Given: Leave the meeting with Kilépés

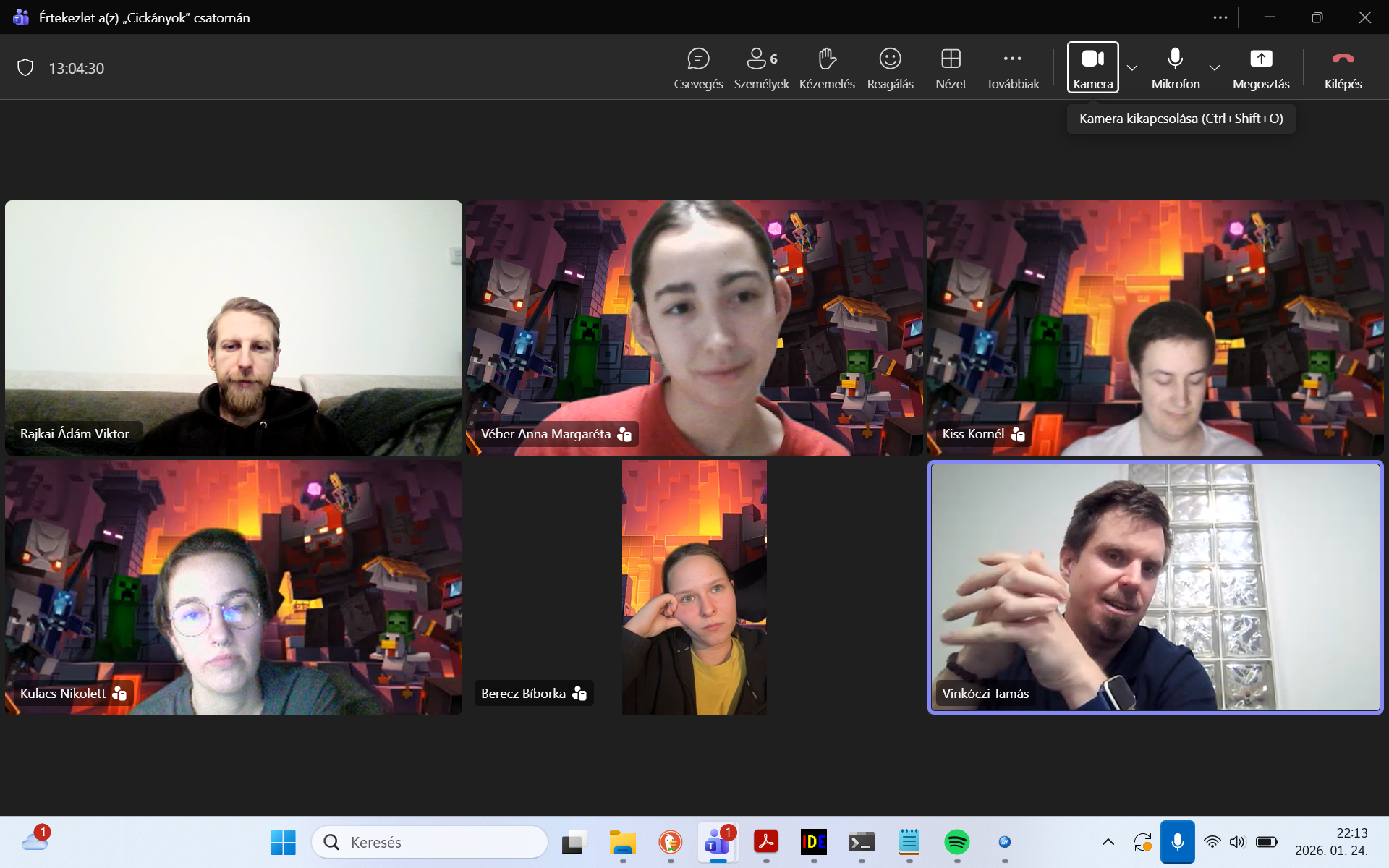Looking at the screenshot, I should click(x=1343, y=68).
